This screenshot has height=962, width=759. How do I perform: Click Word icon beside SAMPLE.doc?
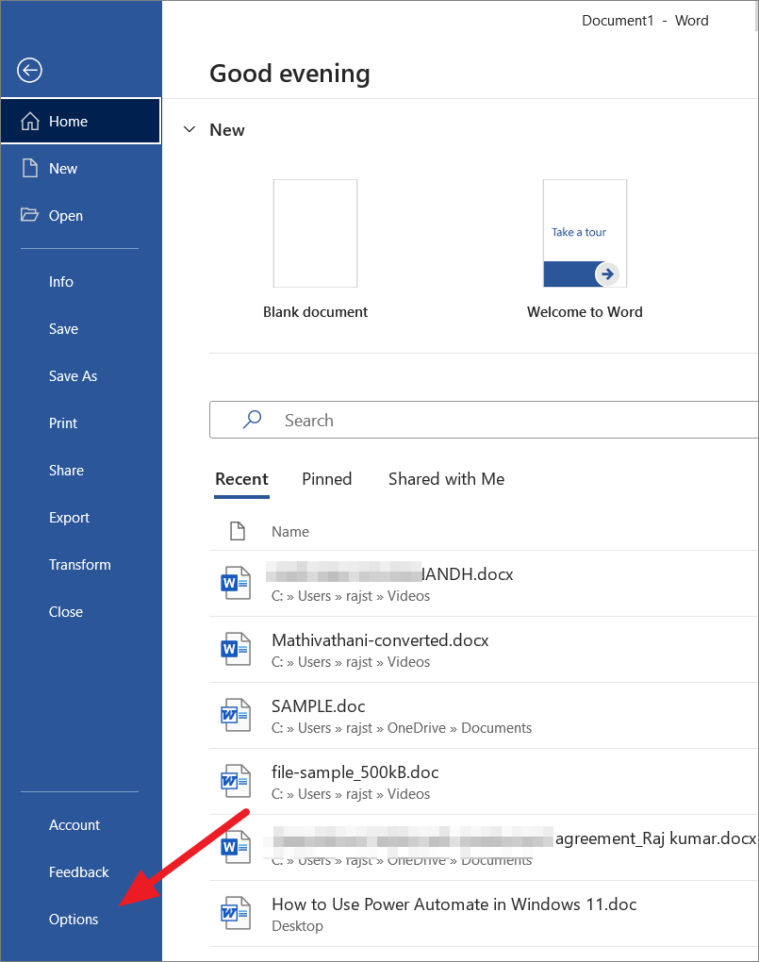[236, 715]
